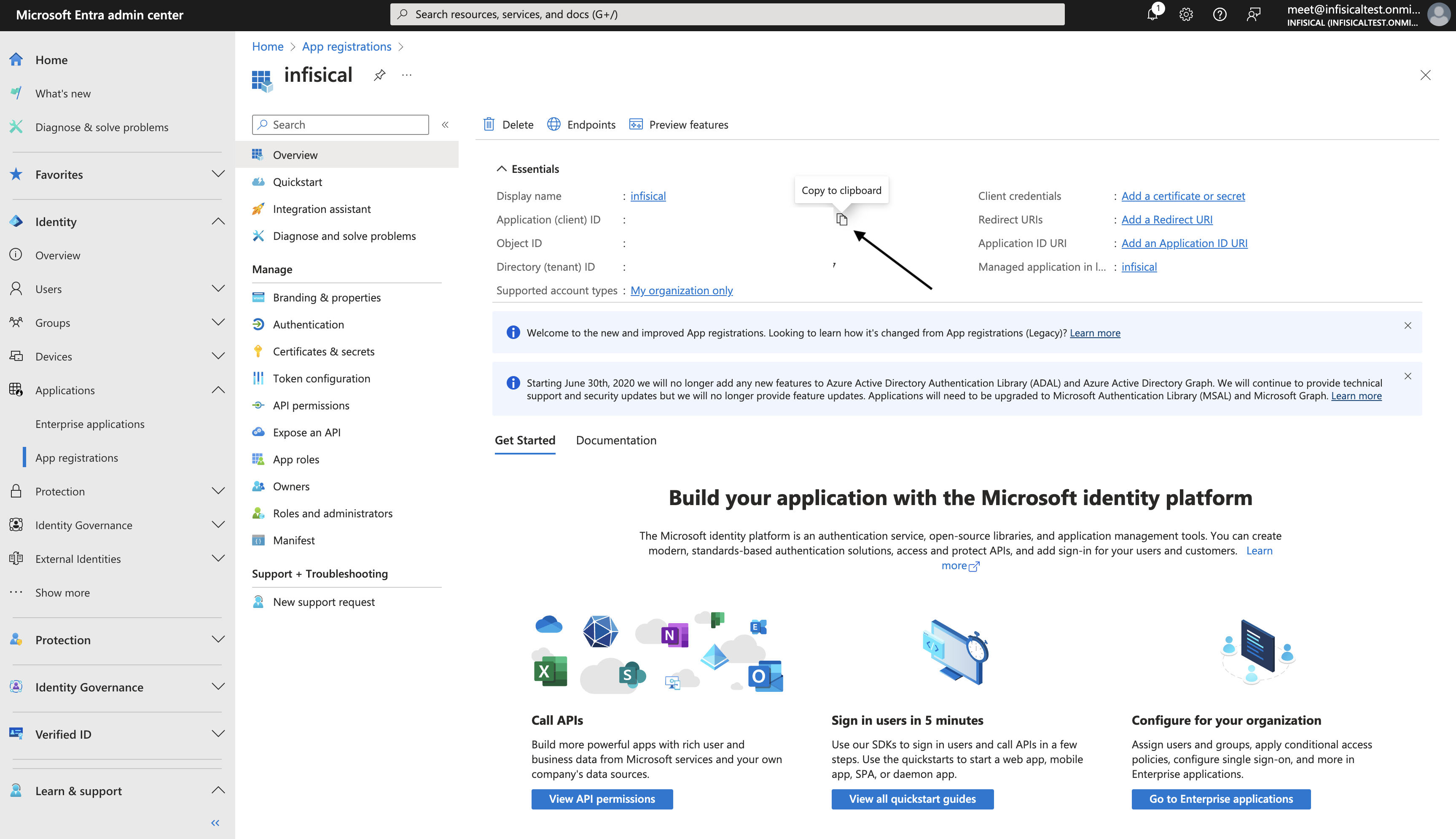Open the ellipsis menu beside infisical title
This screenshot has width=1456, height=839.
[x=407, y=75]
